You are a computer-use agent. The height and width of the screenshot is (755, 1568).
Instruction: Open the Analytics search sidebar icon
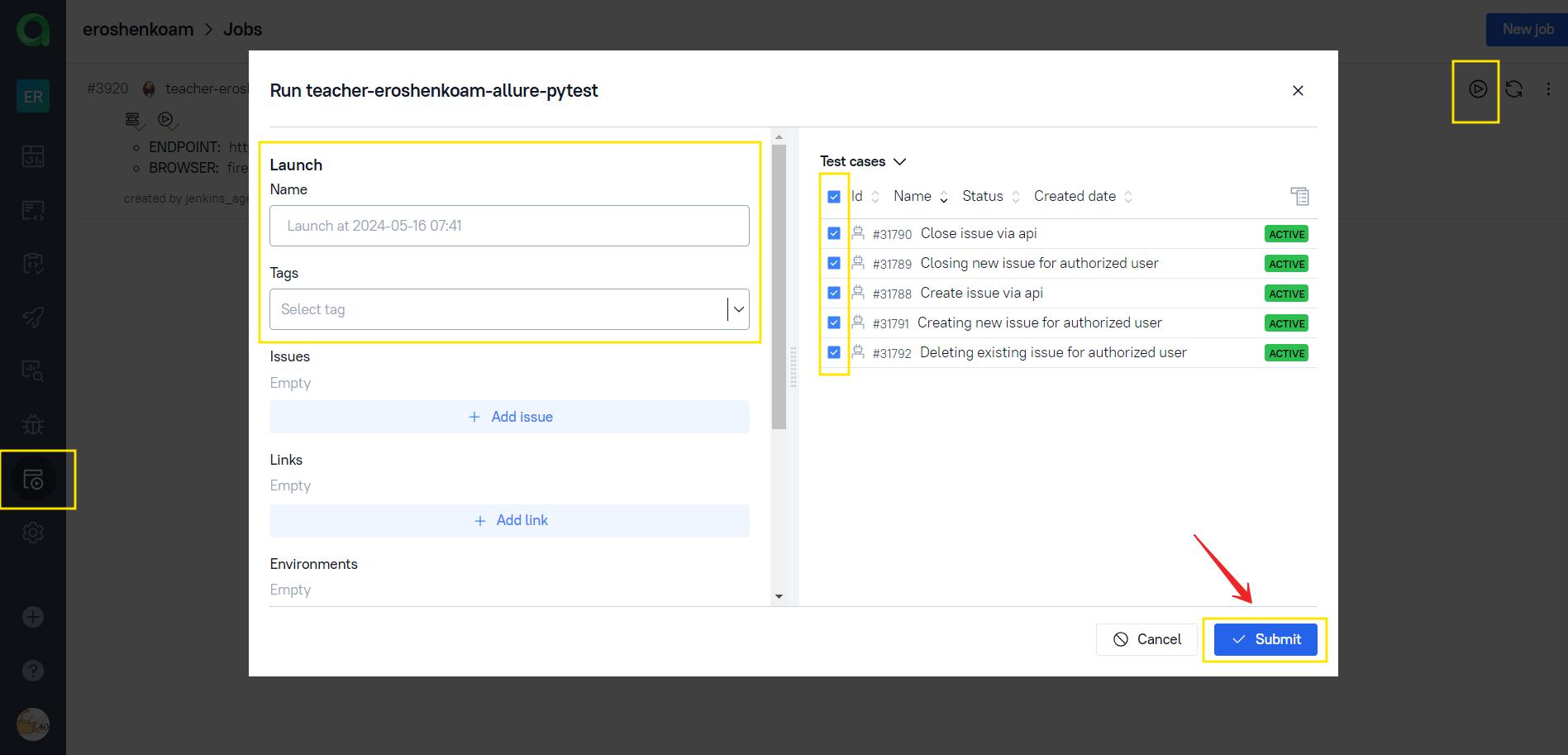tap(33, 370)
